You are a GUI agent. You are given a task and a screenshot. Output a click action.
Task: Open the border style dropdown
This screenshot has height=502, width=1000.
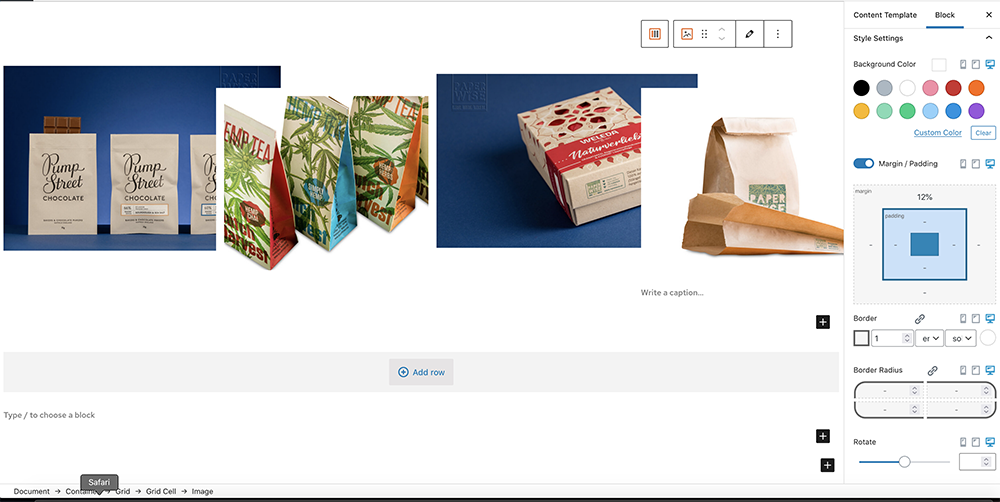[960, 339]
